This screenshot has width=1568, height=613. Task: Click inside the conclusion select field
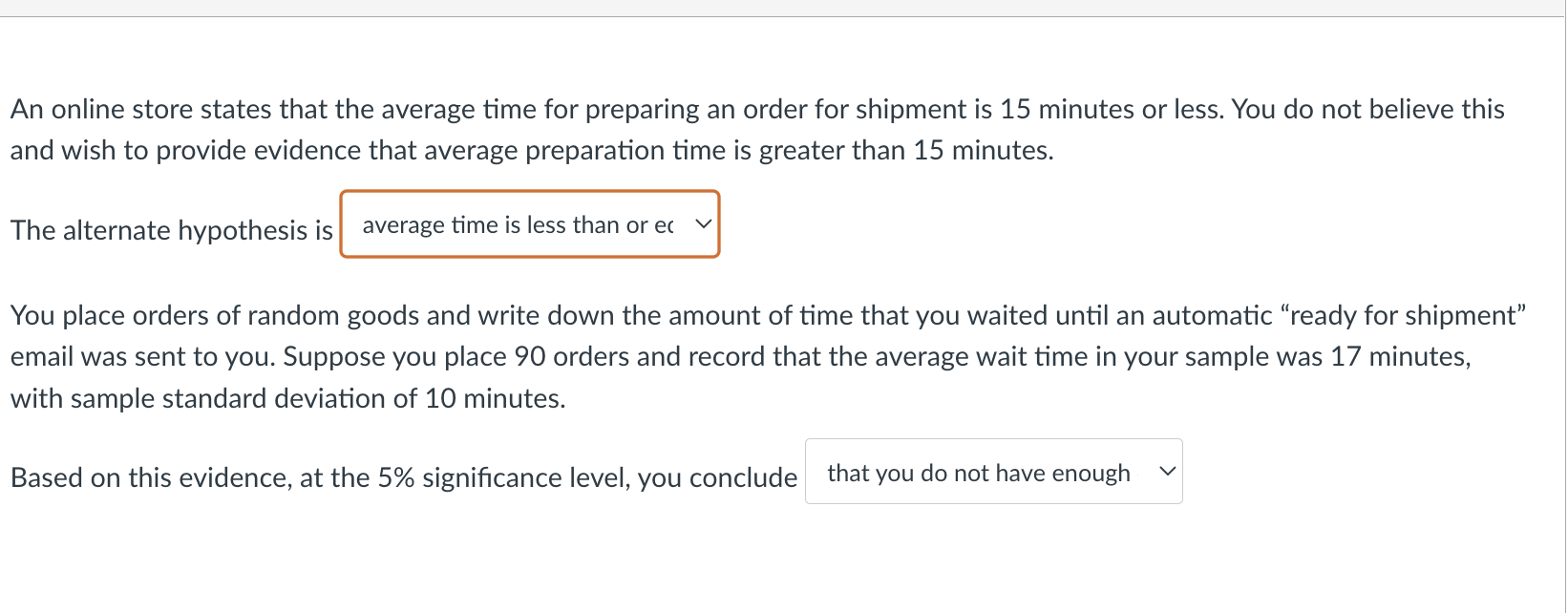(979, 471)
